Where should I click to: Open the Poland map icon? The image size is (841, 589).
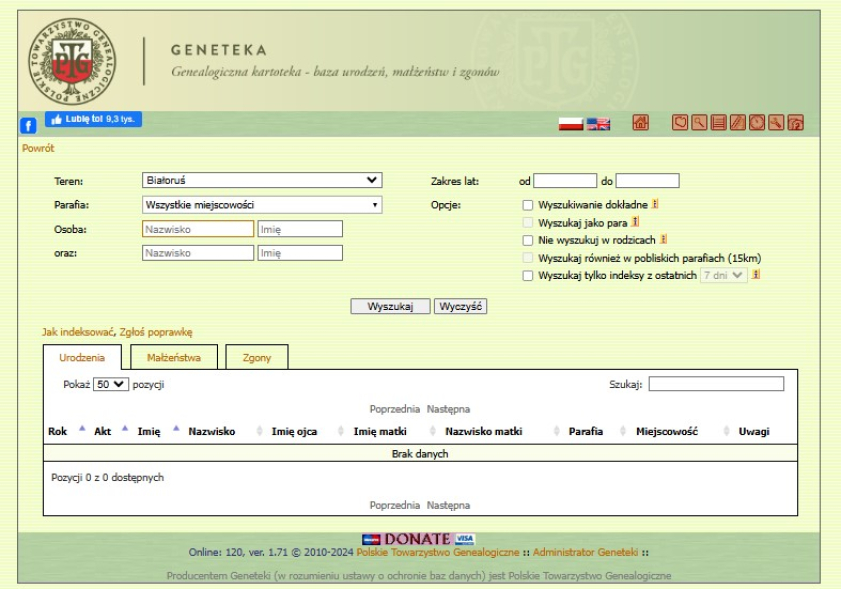[x=680, y=123]
